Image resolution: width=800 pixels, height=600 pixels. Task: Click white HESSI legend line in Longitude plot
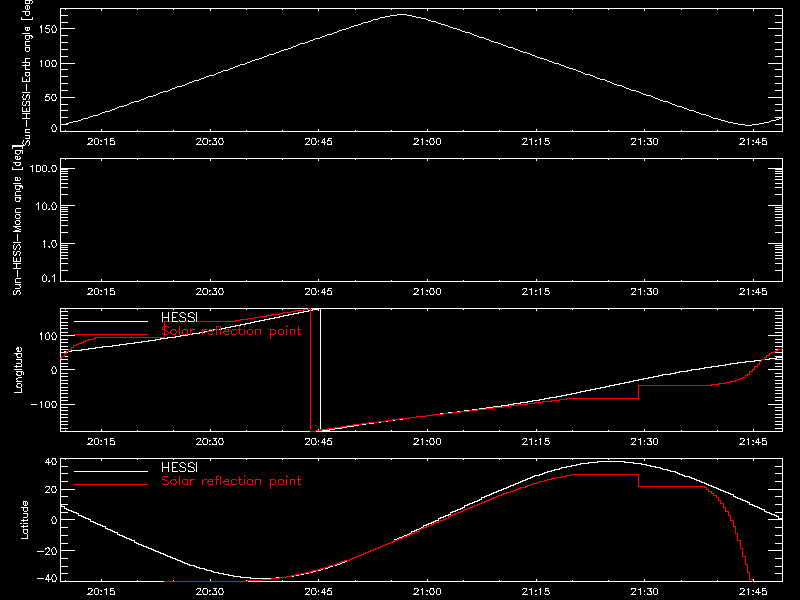tap(111, 321)
